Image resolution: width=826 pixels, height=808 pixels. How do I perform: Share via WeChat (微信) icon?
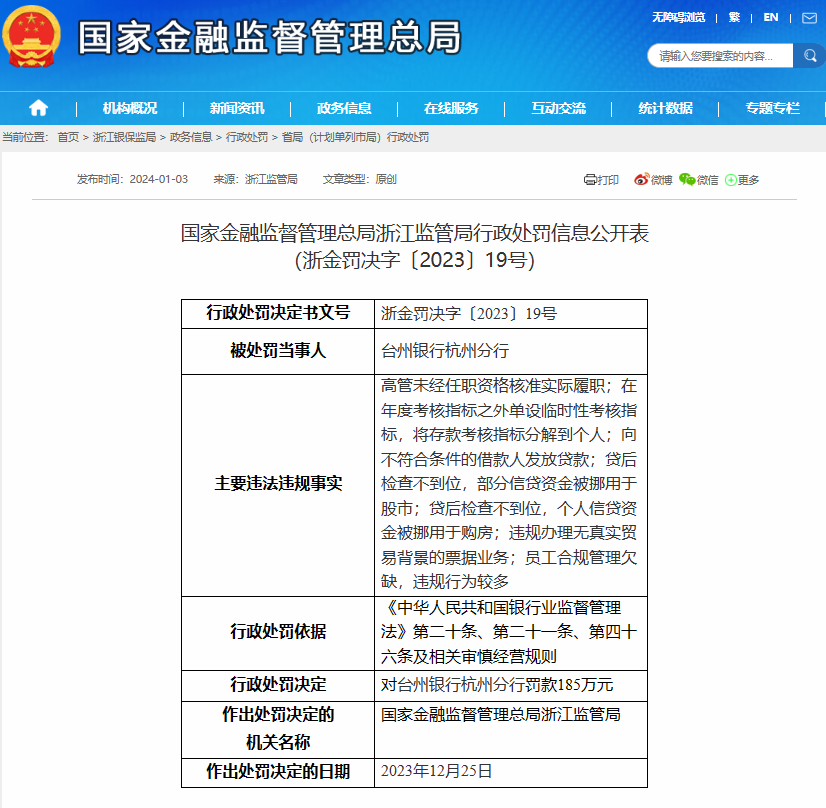coord(687,180)
